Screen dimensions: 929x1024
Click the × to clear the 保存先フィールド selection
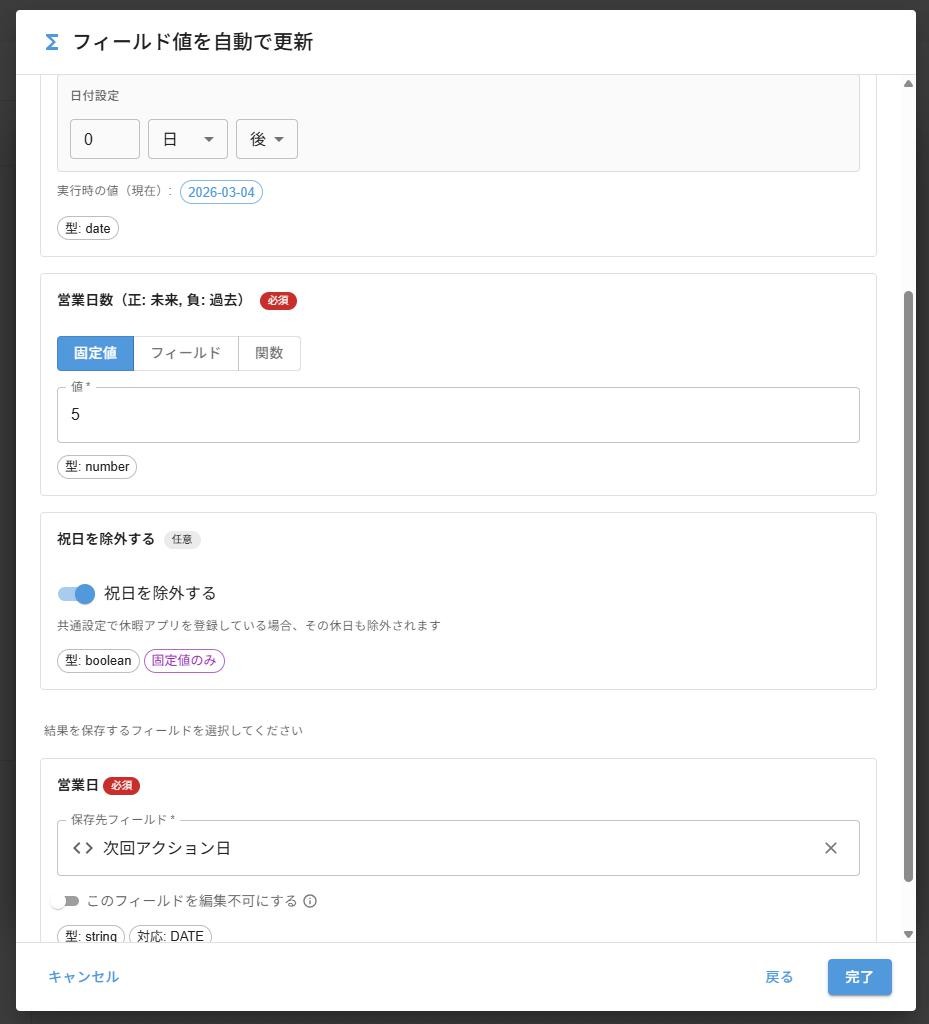pyautogui.click(x=830, y=847)
